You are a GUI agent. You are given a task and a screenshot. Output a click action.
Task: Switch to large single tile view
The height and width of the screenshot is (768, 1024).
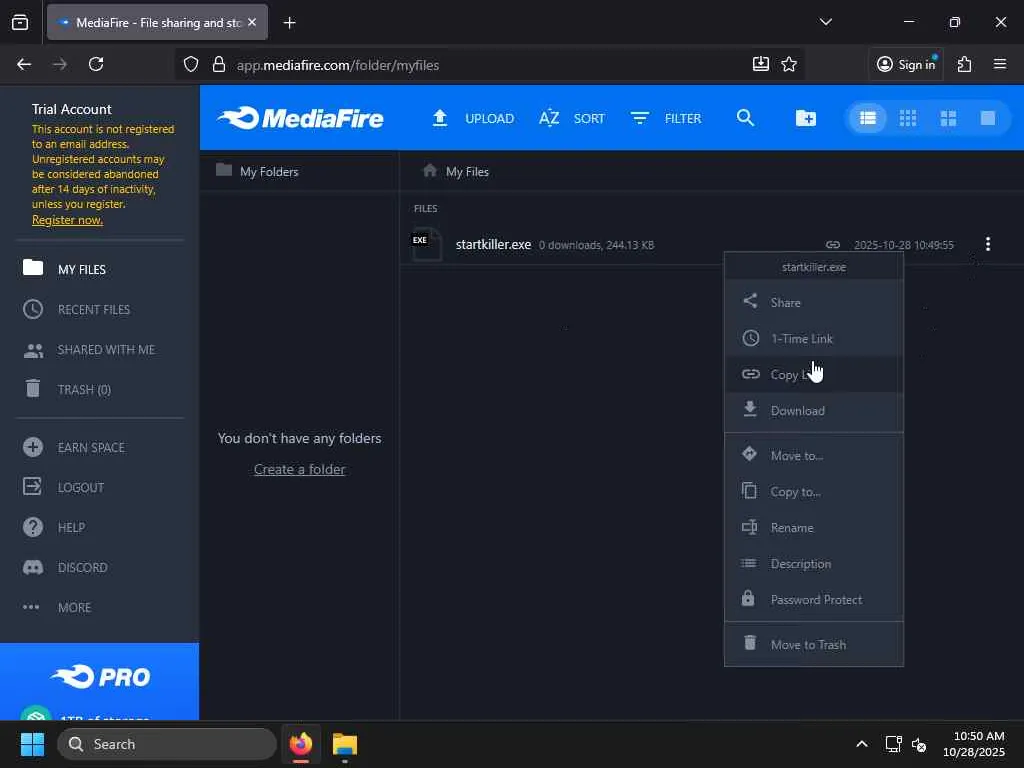coord(988,118)
